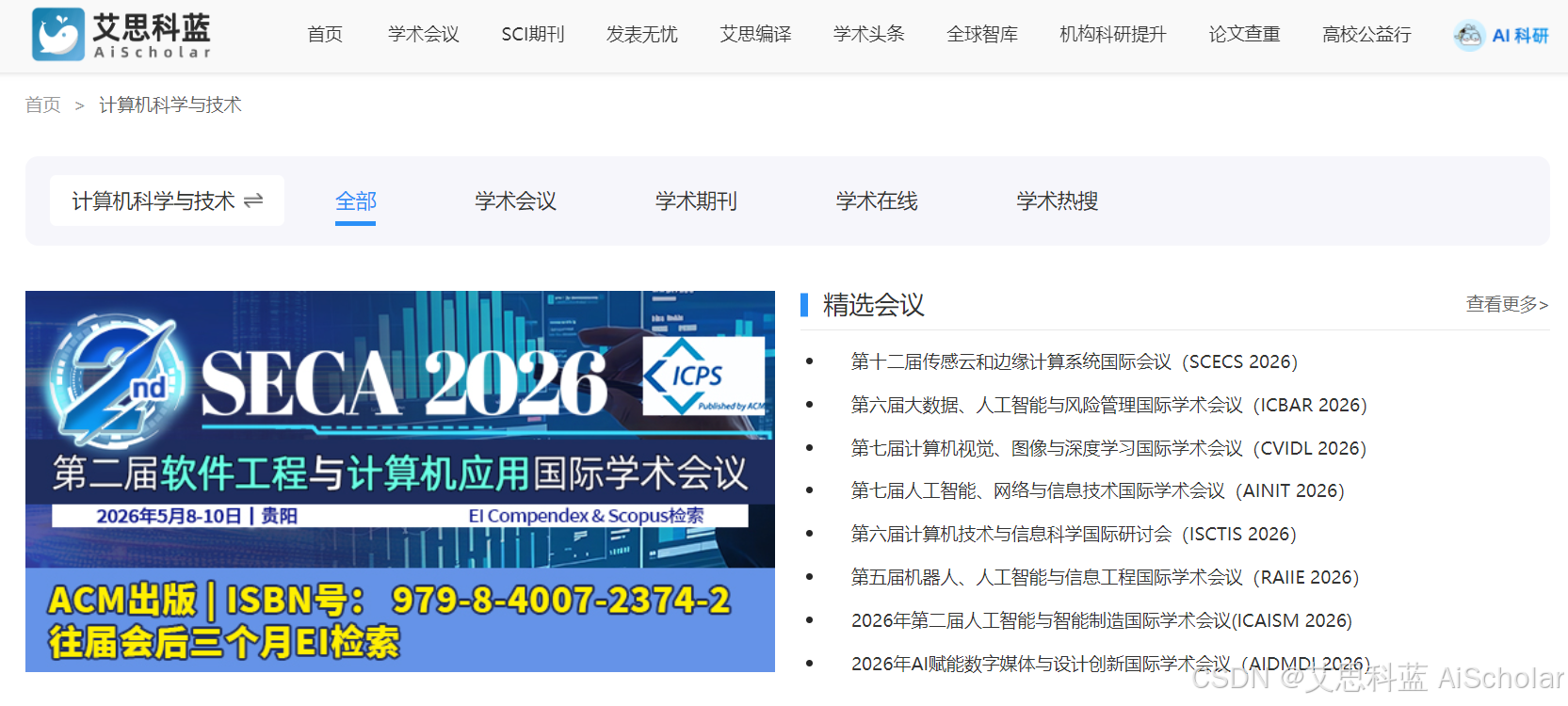
Task: Open the CVIDL 2026 conference link
Action: click(x=1109, y=448)
